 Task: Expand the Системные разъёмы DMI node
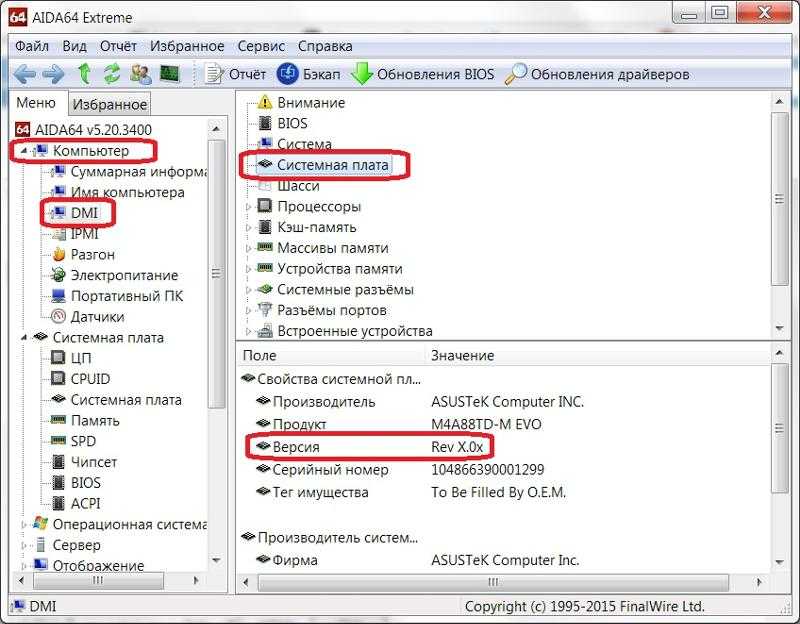[x=248, y=290]
